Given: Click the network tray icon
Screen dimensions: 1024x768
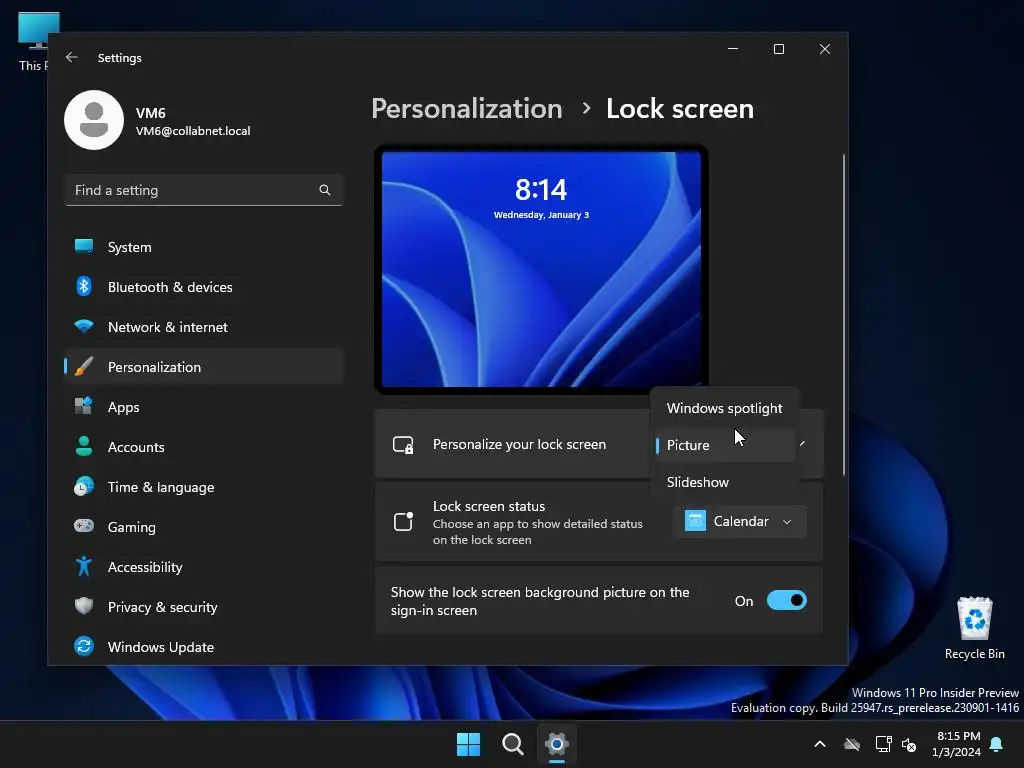Looking at the screenshot, I should point(883,744).
